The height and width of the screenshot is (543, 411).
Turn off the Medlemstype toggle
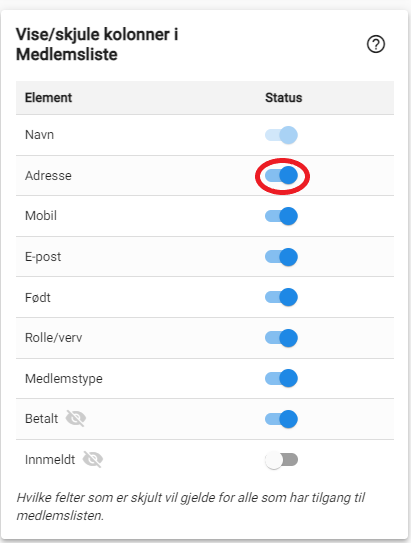click(281, 378)
